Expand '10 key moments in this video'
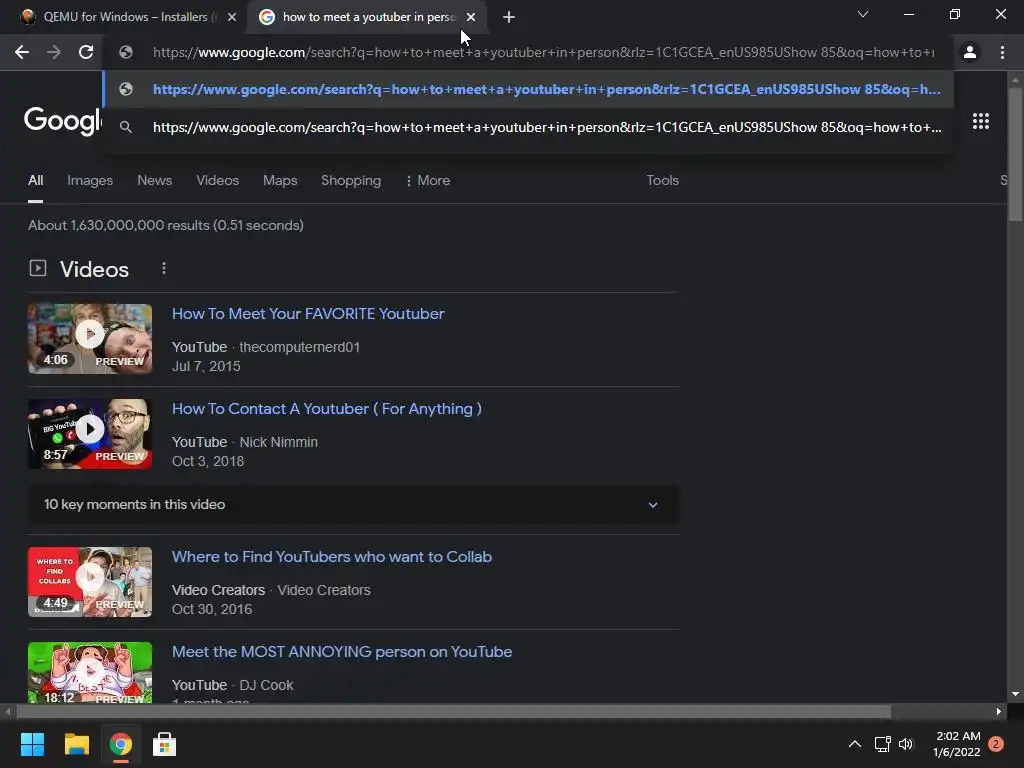This screenshot has height=768, width=1024. [353, 504]
